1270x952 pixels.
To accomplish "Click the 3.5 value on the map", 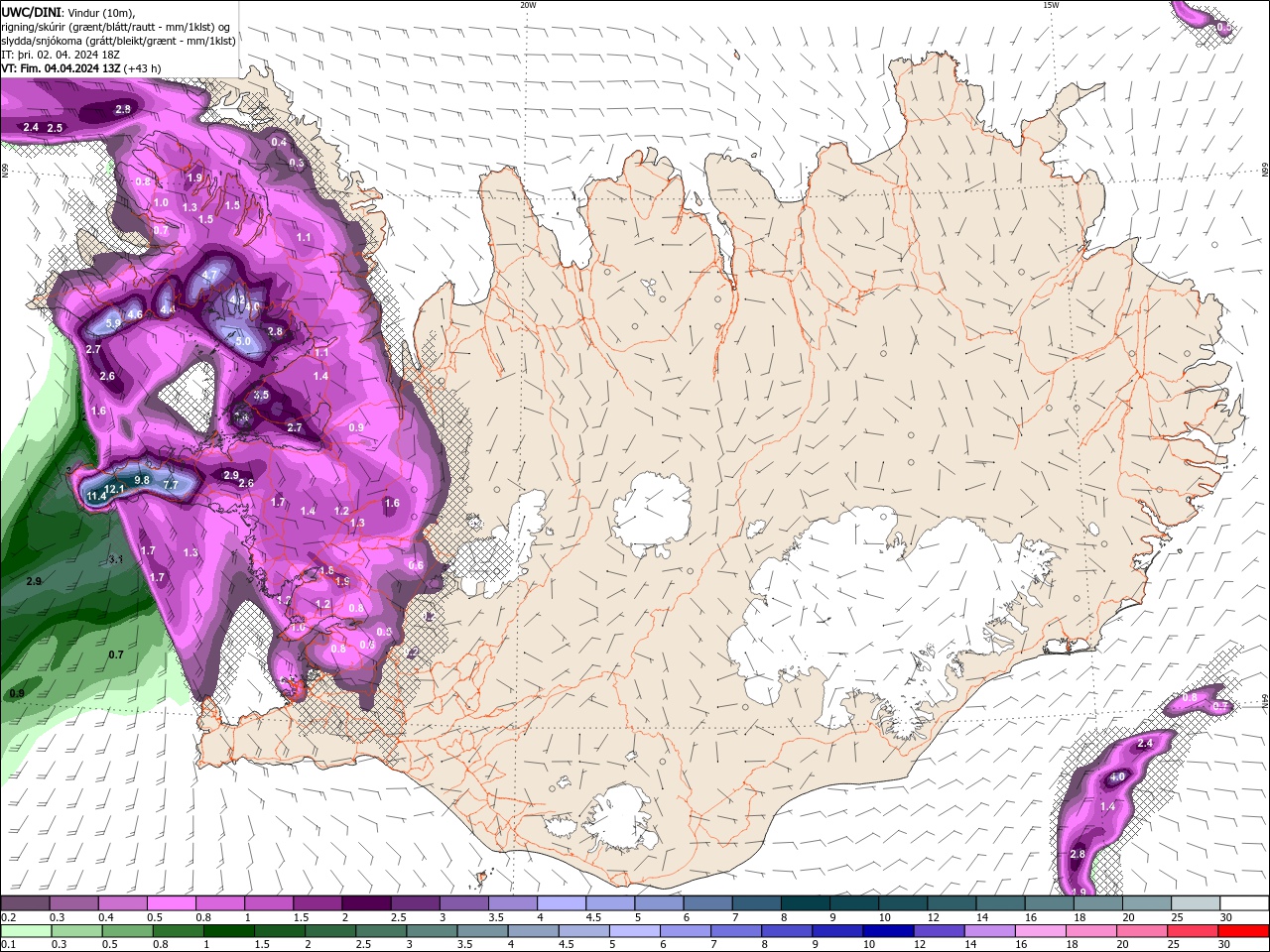I will (261, 395).
